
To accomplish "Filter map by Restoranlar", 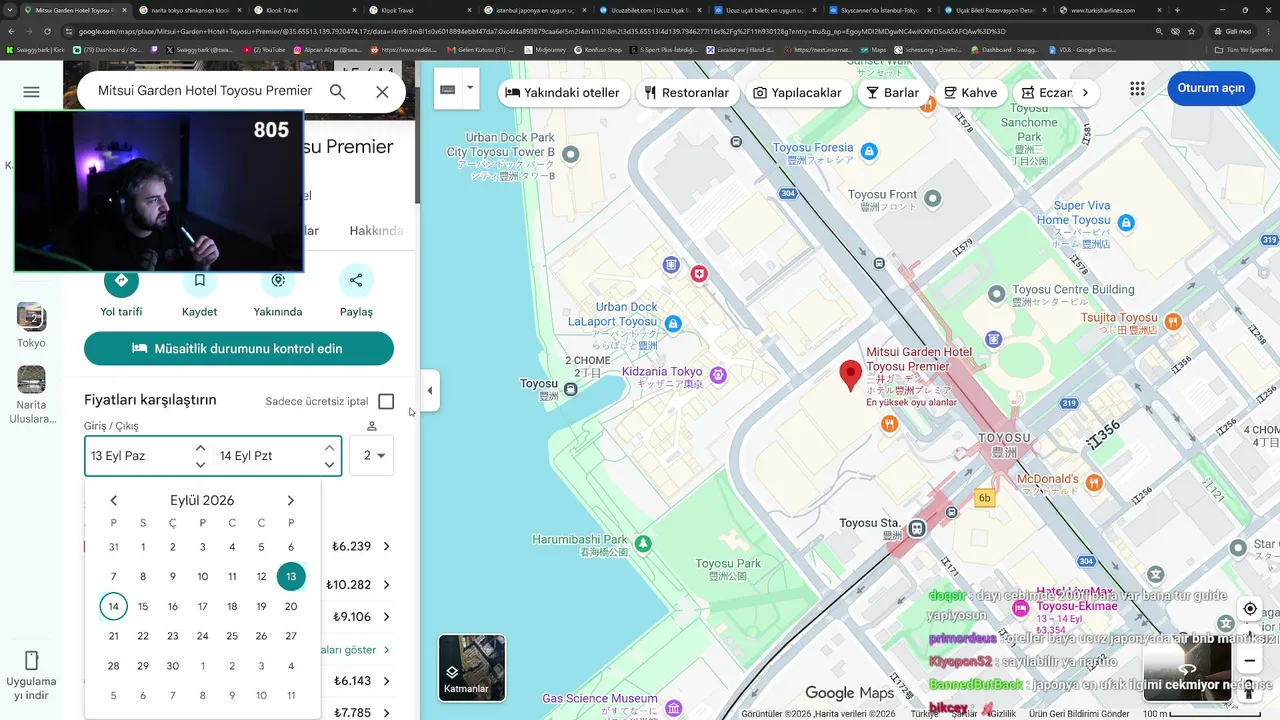I will tap(686, 93).
